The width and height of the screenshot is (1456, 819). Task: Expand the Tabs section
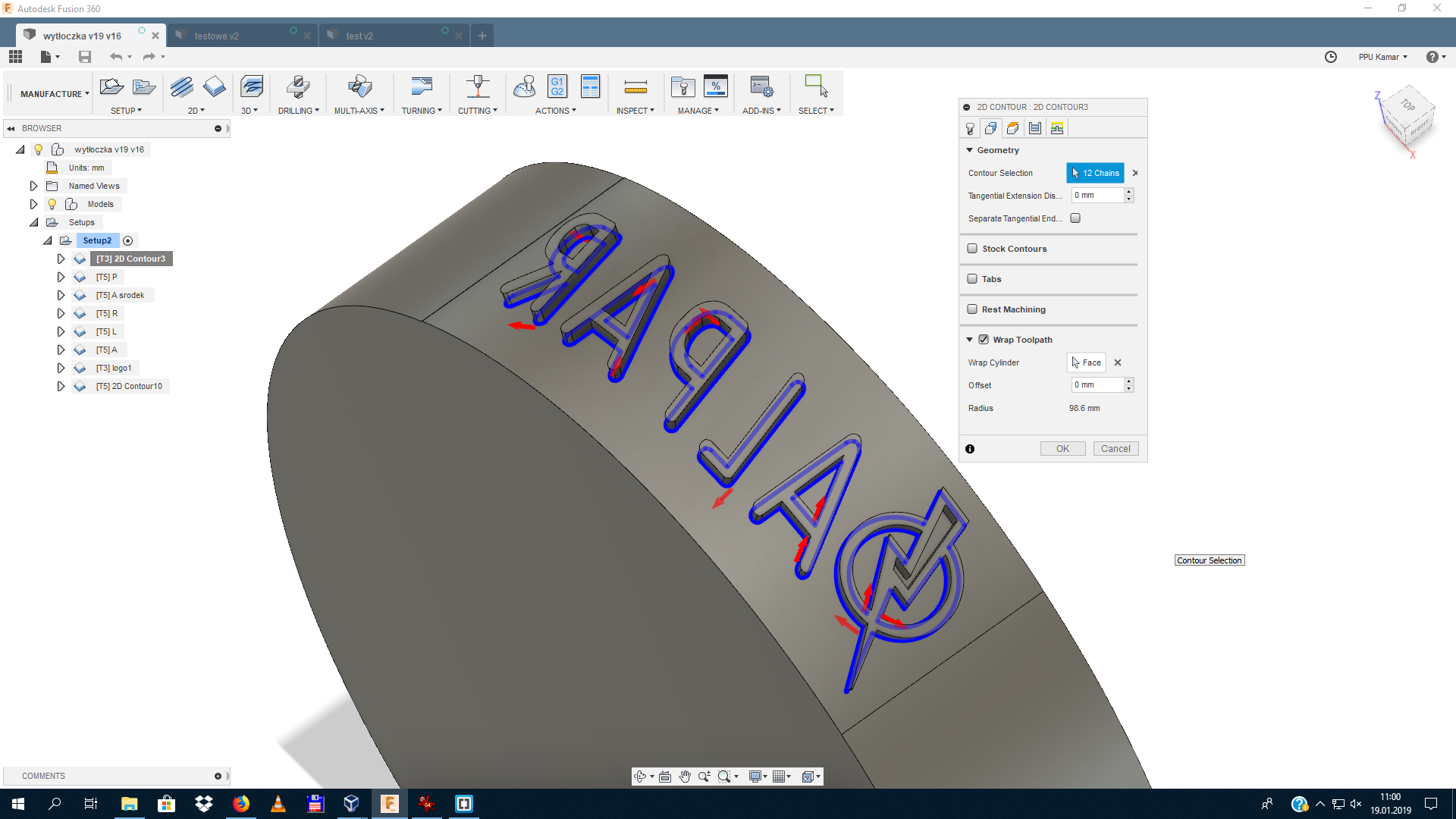[991, 278]
